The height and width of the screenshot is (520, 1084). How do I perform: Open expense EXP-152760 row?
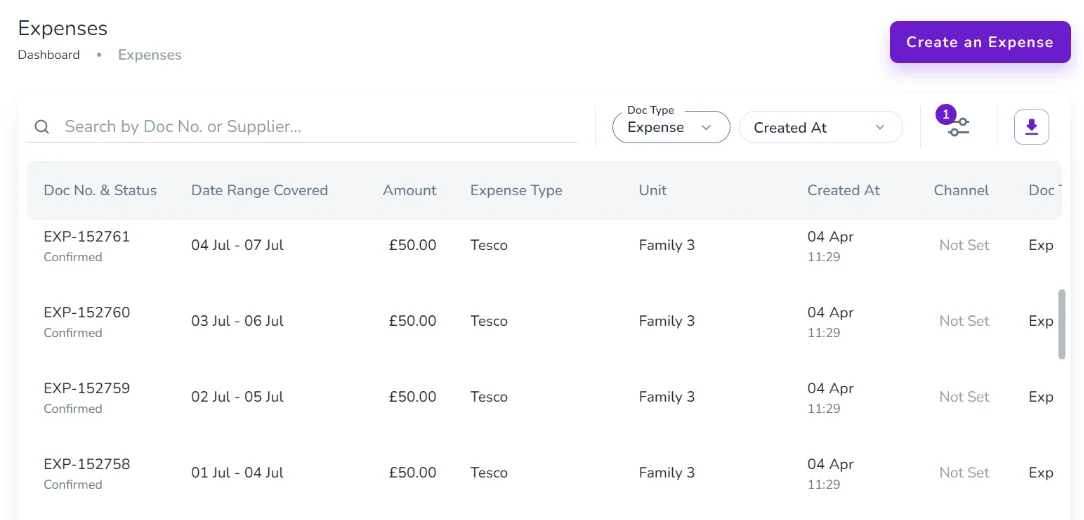click(87, 313)
